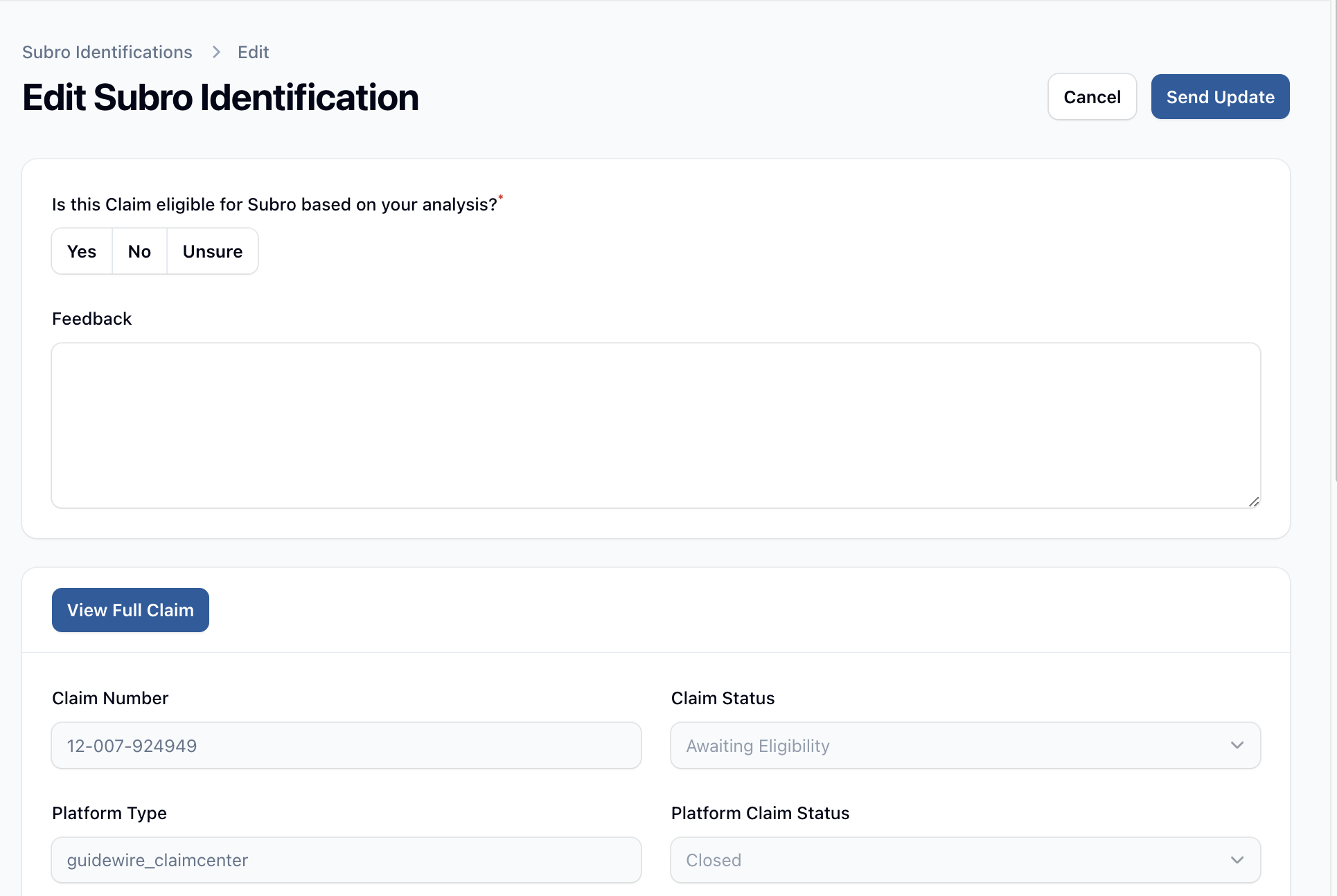
Task: Click inside the Feedback text area
Action: pyautogui.click(x=655, y=425)
